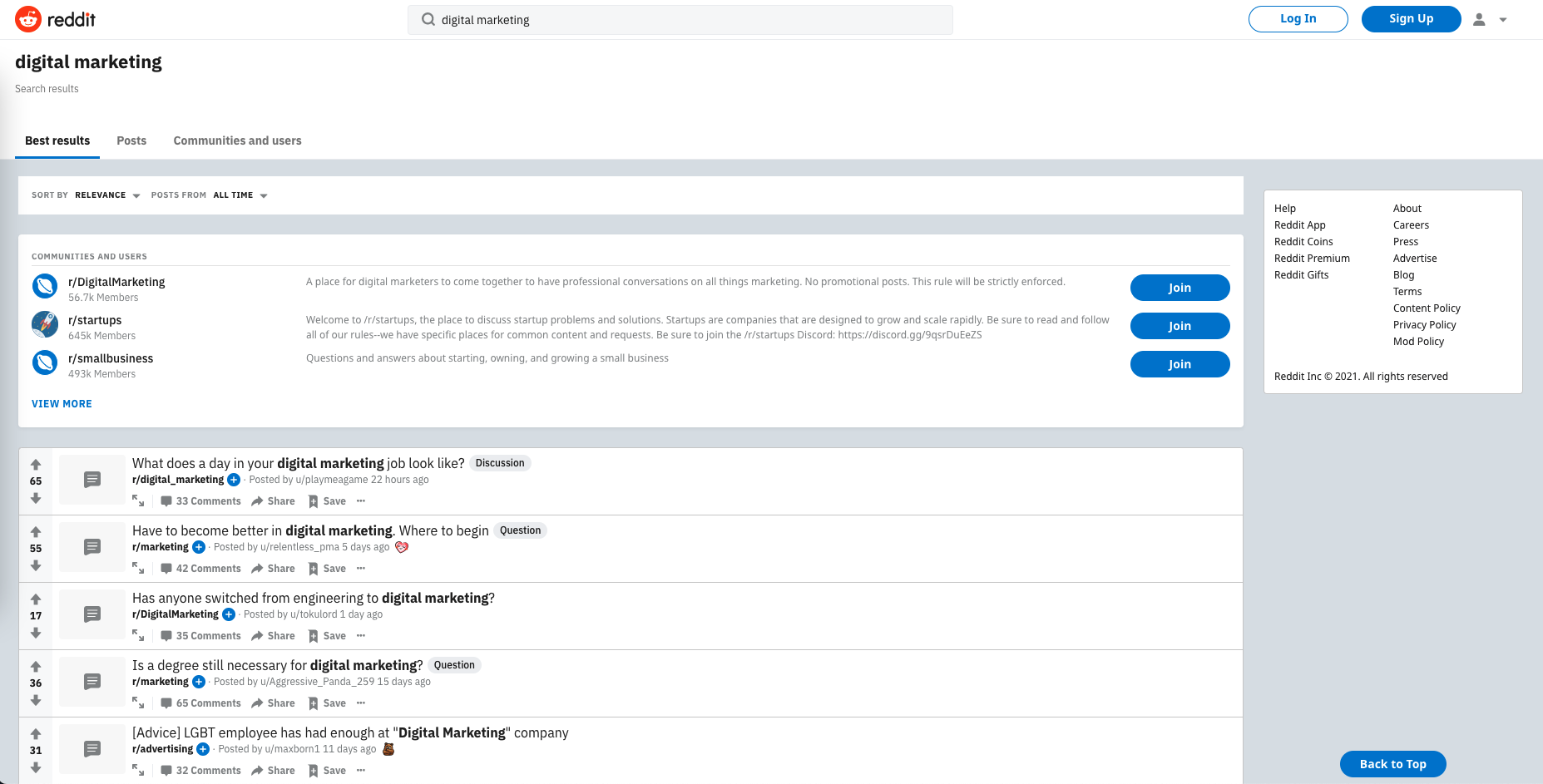Save the 'Have to become better' post

click(x=327, y=569)
